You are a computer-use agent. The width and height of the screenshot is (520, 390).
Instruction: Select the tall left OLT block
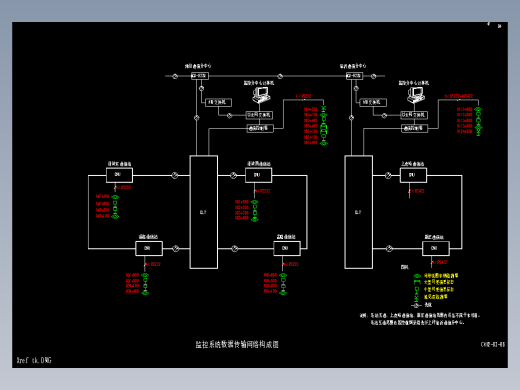click(204, 212)
